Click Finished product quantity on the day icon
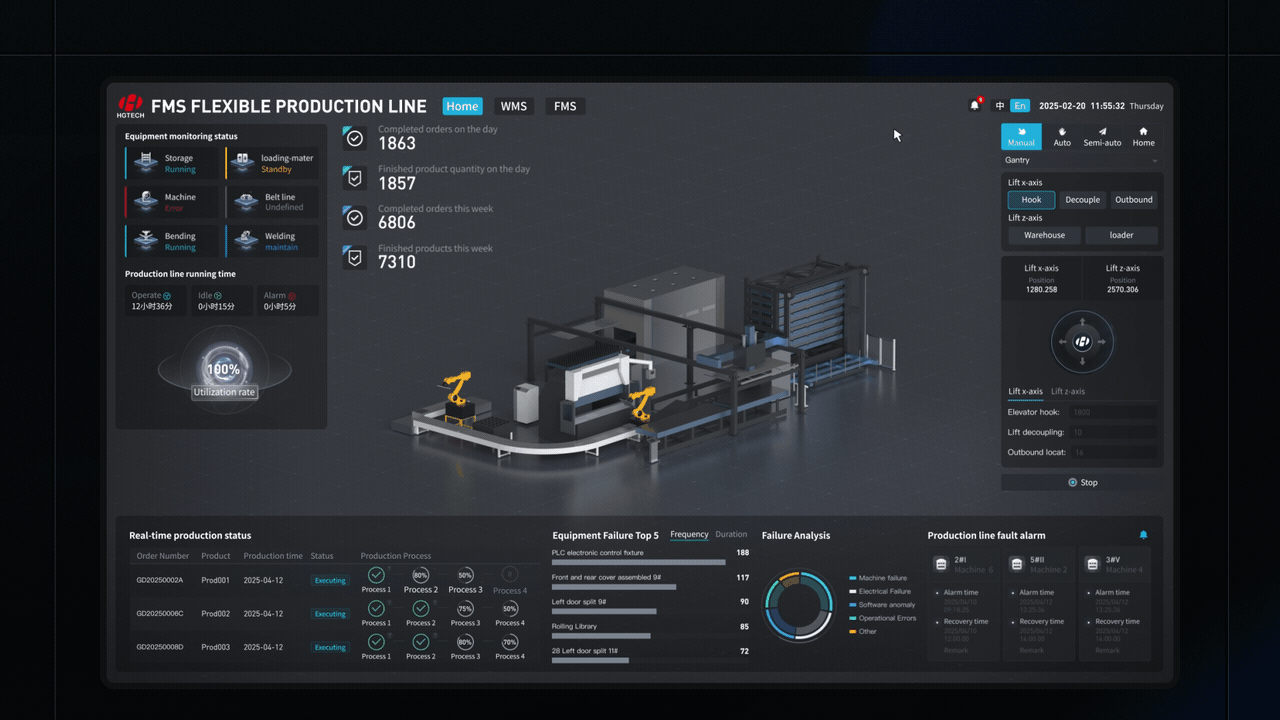 354,178
